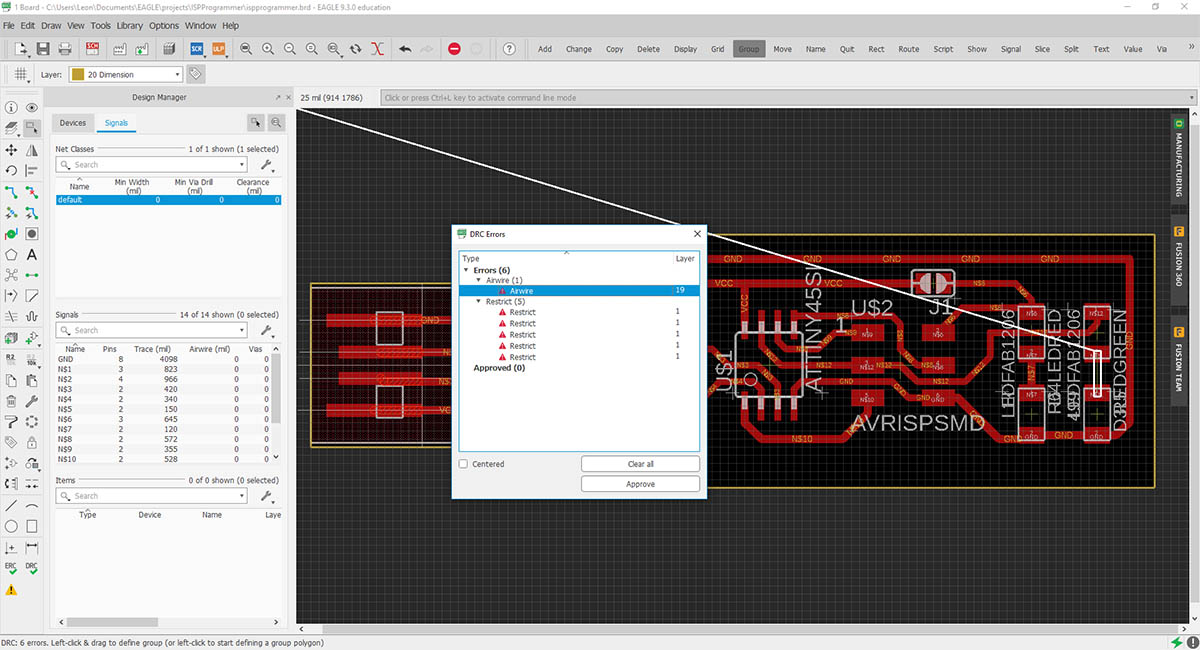Run a script via the SCR icon
Viewport: 1200px width, 650px height.
click(x=197, y=48)
